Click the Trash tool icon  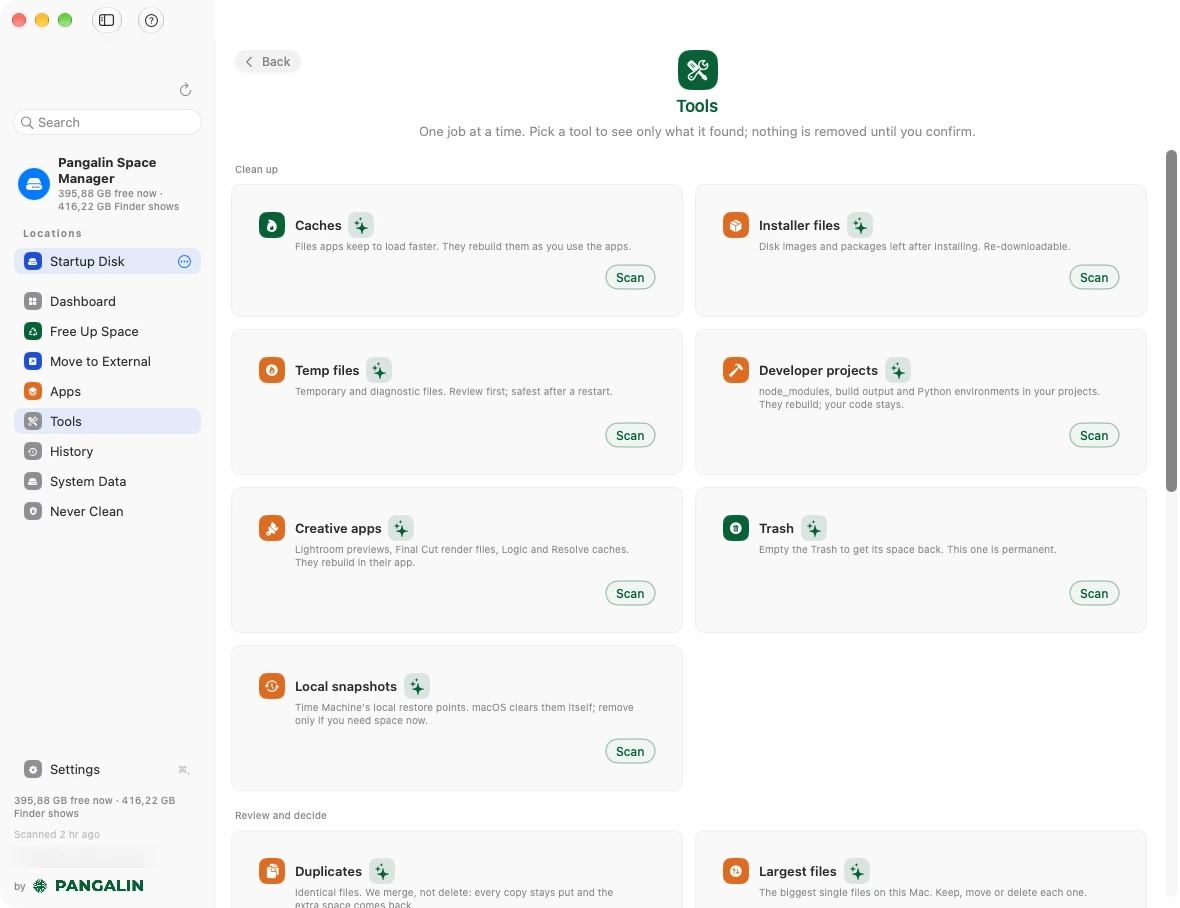[x=736, y=528]
